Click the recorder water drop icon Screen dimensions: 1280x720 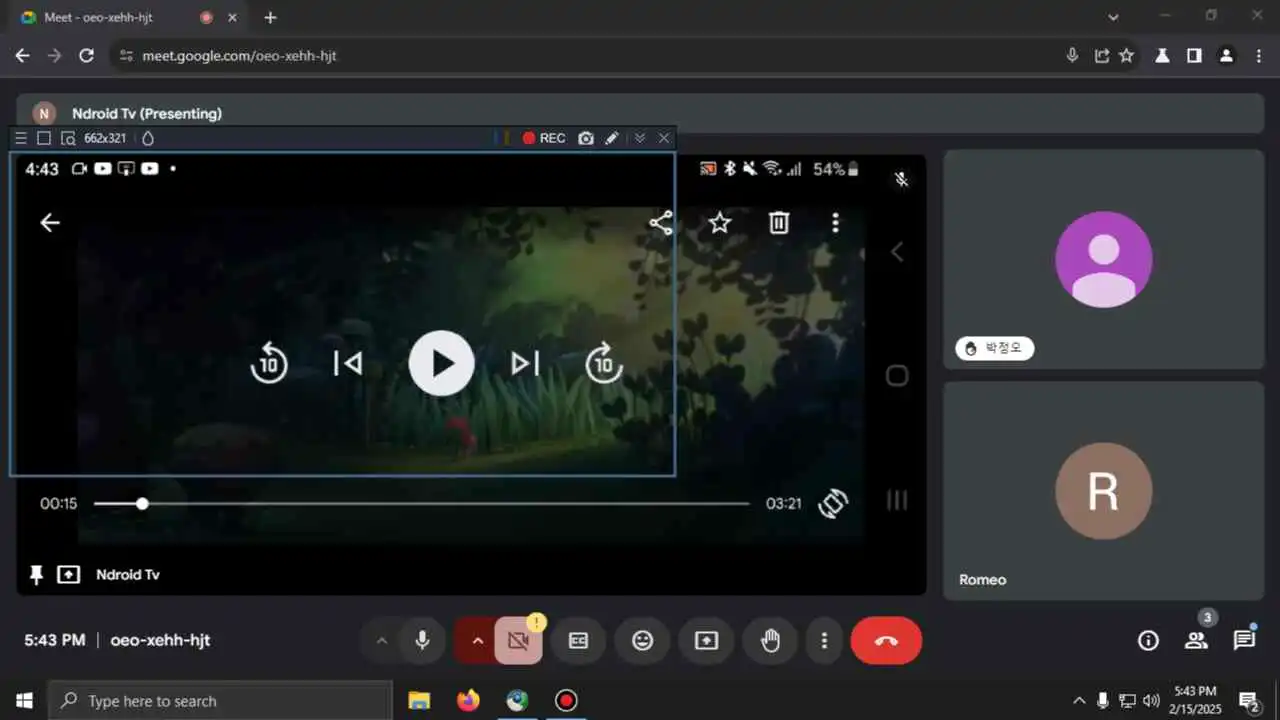(148, 138)
